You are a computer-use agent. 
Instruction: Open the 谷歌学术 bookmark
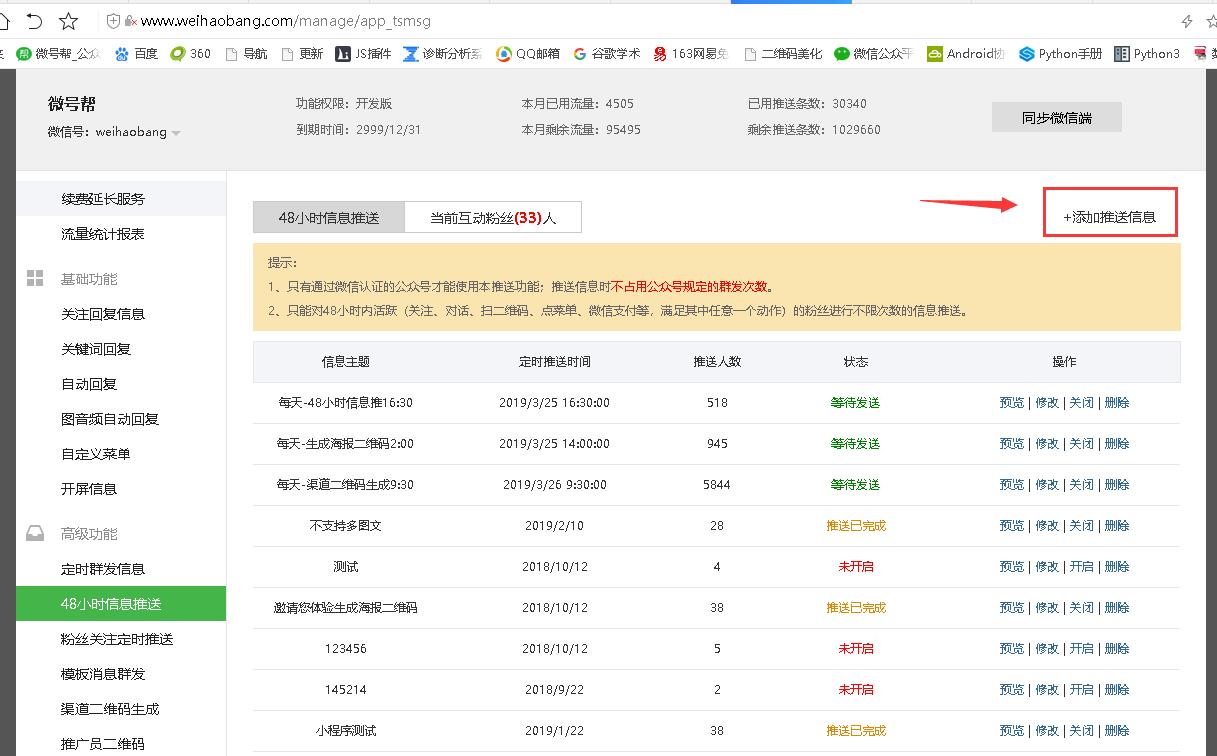tap(606, 54)
